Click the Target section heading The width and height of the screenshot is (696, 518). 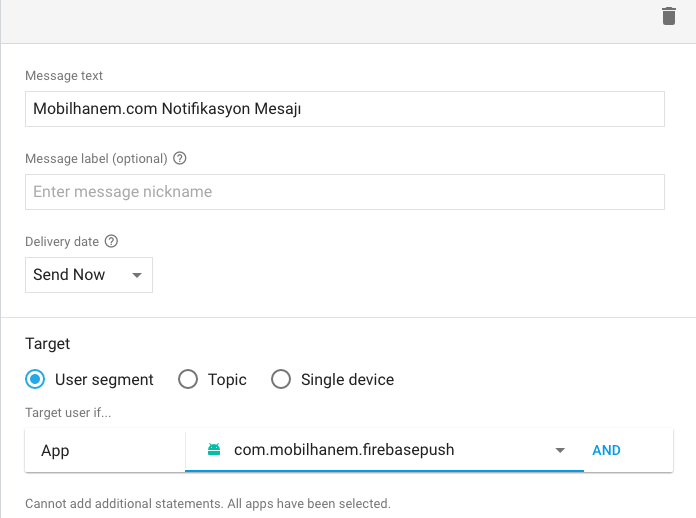(47, 344)
